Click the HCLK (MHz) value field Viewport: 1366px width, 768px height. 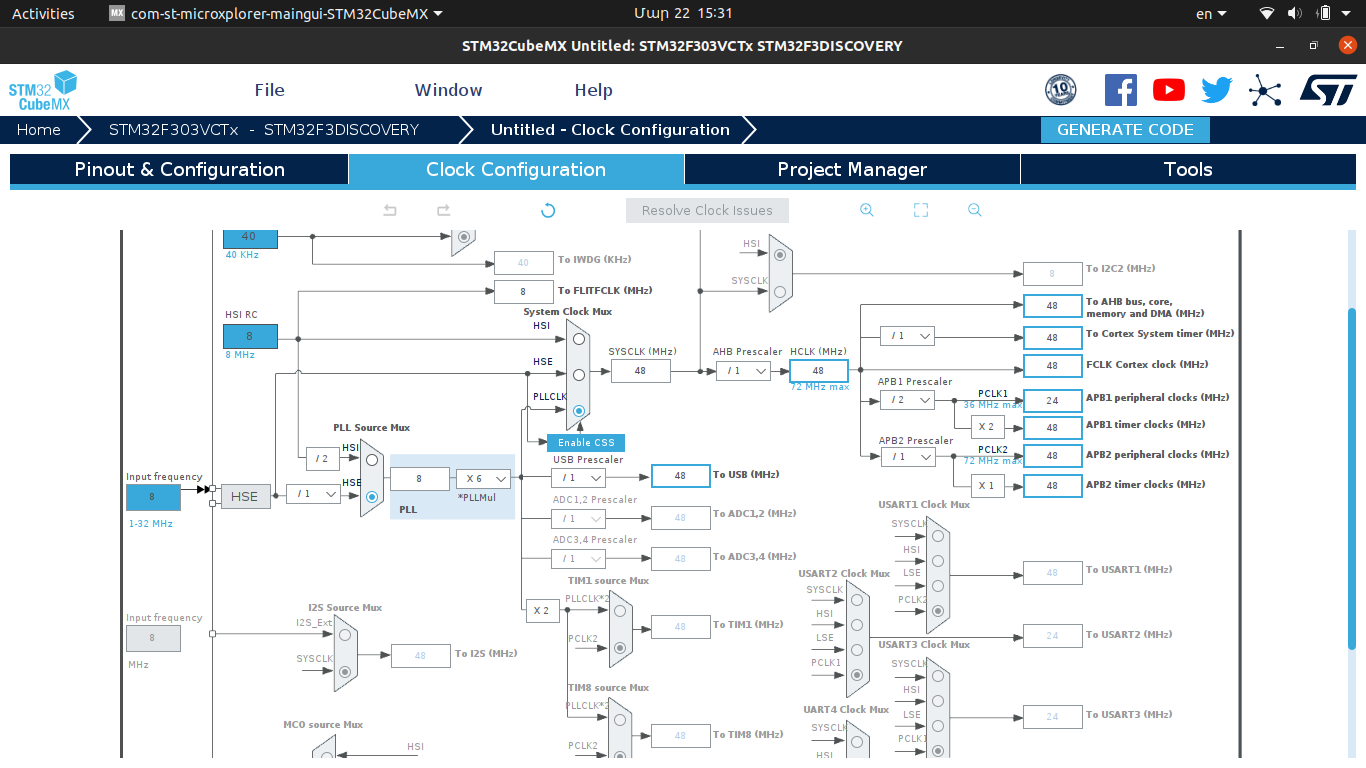[x=818, y=371]
